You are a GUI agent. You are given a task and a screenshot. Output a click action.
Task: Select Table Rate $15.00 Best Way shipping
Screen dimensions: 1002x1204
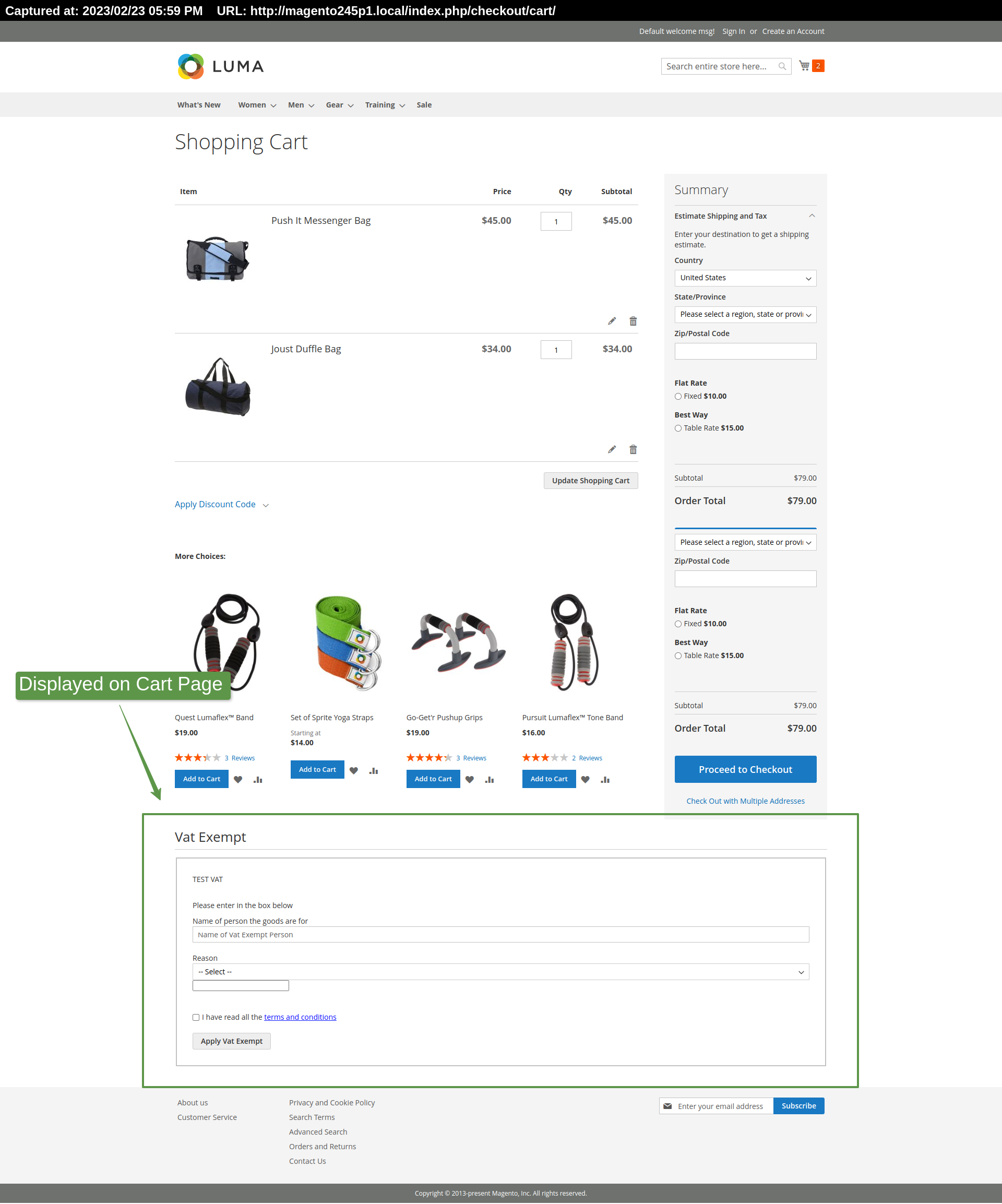pos(678,428)
